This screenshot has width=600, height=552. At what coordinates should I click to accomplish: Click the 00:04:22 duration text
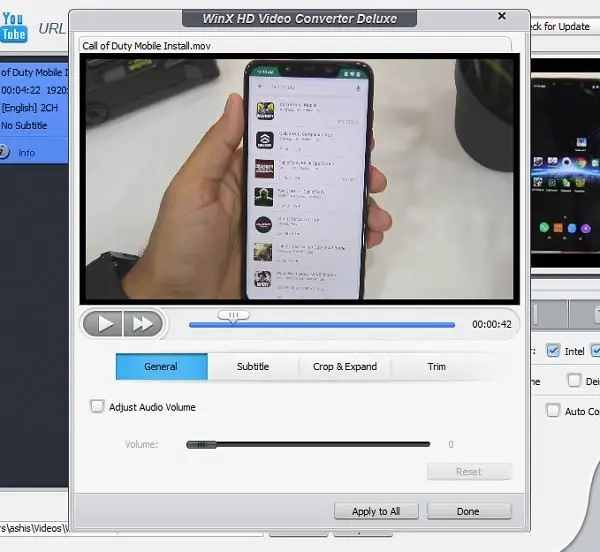click(21, 90)
